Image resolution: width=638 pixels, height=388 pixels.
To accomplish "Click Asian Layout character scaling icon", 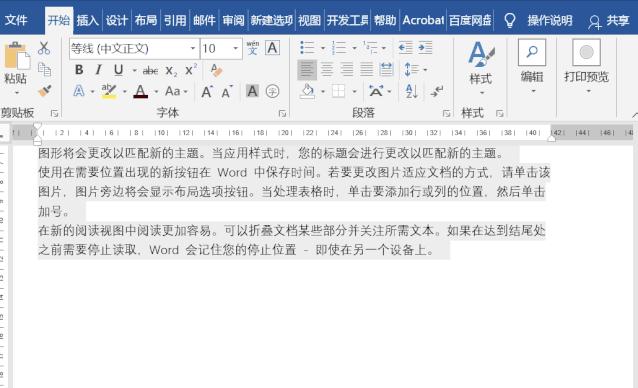I will coord(376,91).
